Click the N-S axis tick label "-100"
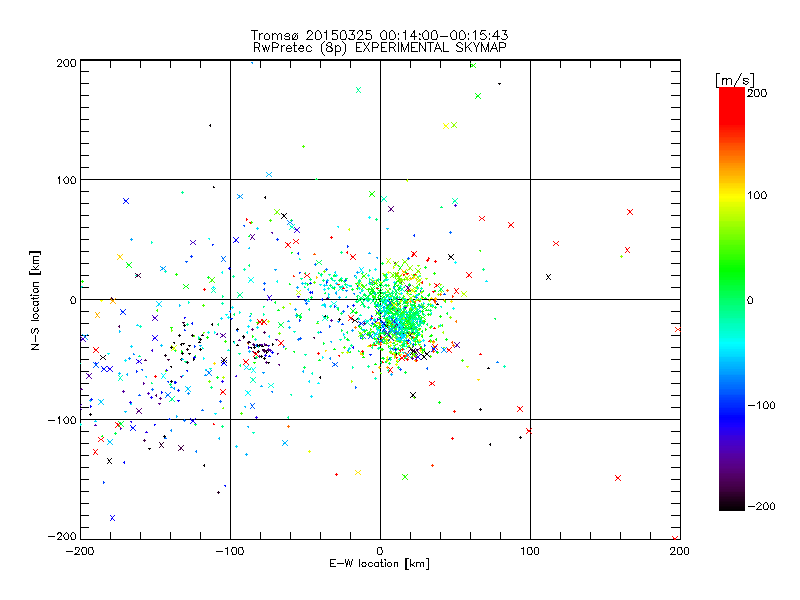The height and width of the screenshot is (600, 800). (62, 420)
